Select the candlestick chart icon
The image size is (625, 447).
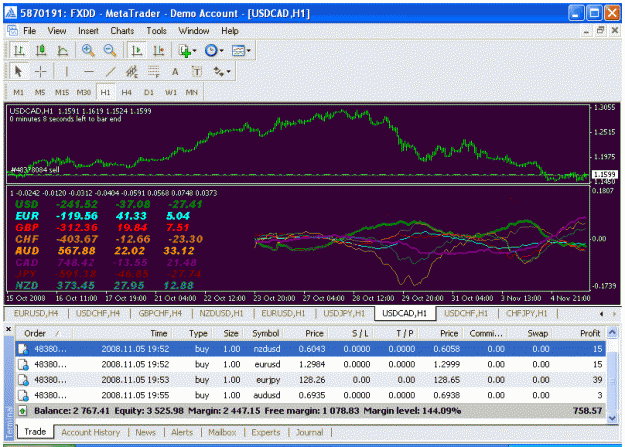(41, 51)
